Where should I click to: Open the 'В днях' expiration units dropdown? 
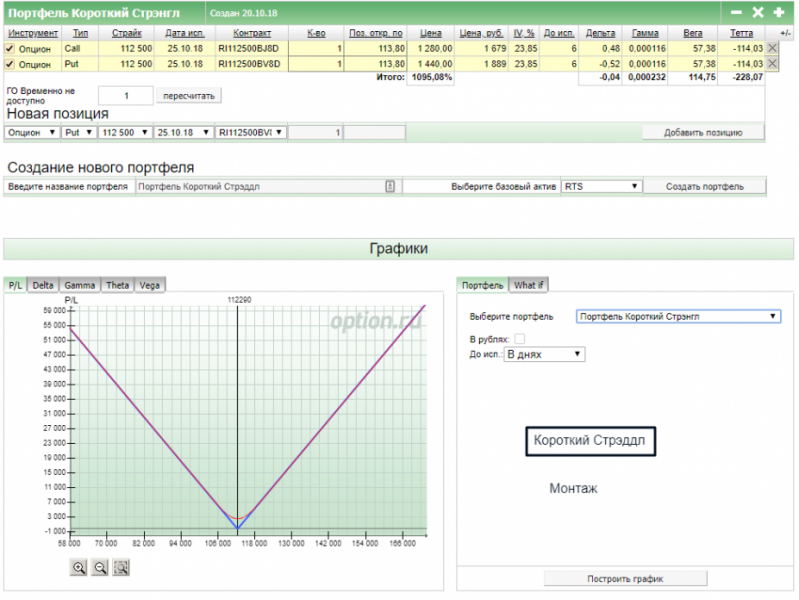click(544, 354)
